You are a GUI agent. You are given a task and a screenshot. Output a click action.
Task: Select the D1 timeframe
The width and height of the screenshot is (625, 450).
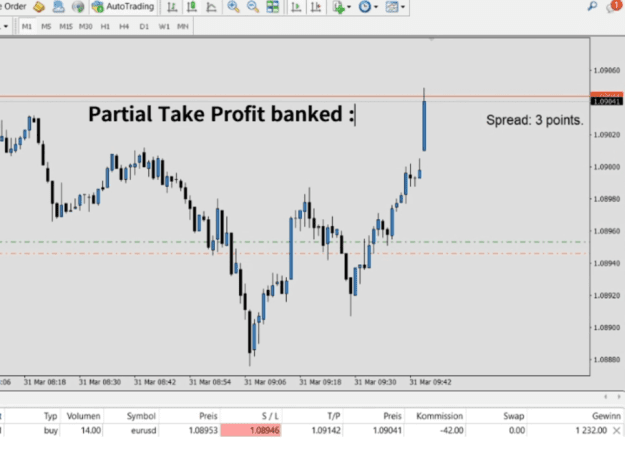[x=144, y=26]
